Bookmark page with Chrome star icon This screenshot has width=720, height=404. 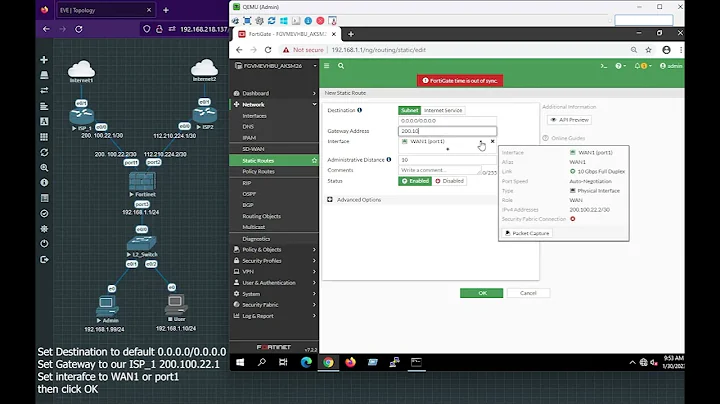click(x=648, y=50)
